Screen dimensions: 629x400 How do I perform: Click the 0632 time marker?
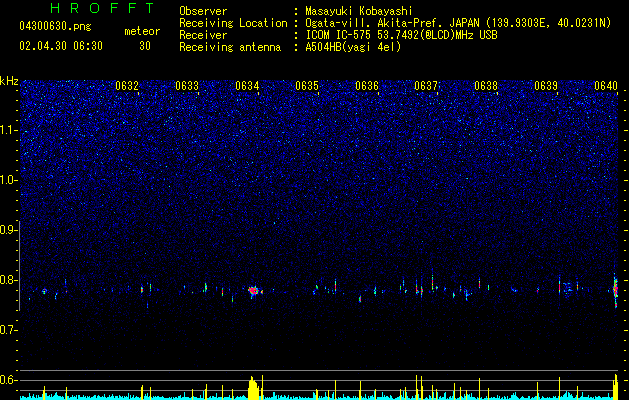coord(127,86)
